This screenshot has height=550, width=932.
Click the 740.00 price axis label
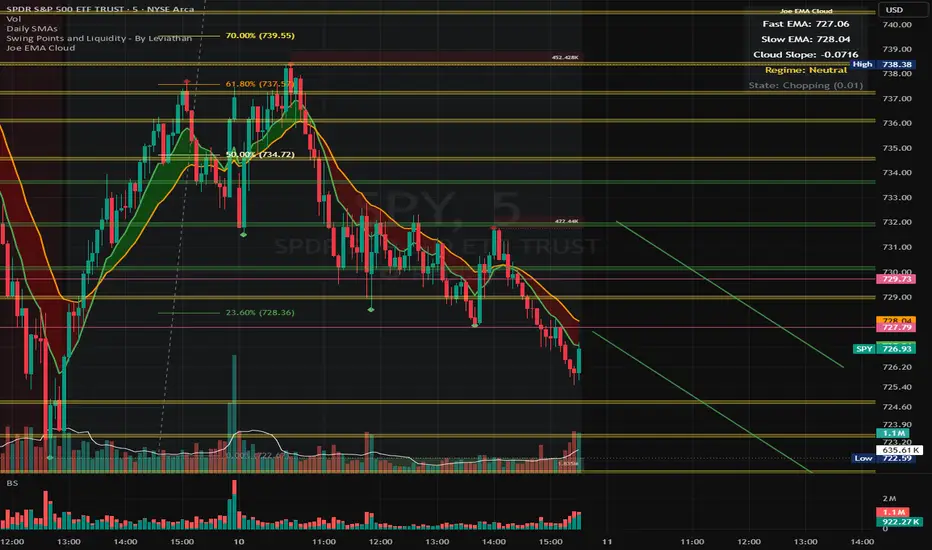tap(897, 25)
